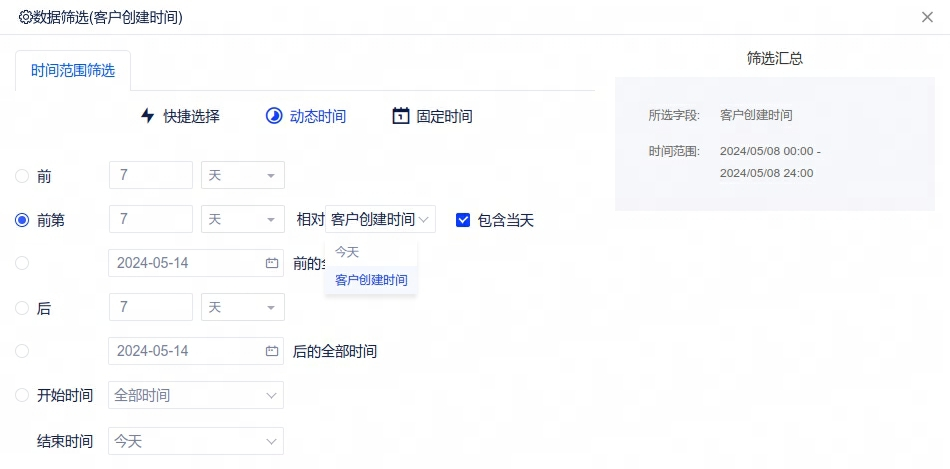Select the 后 radio button
This screenshot has width=950, height=469.
(x=22, y=308)
